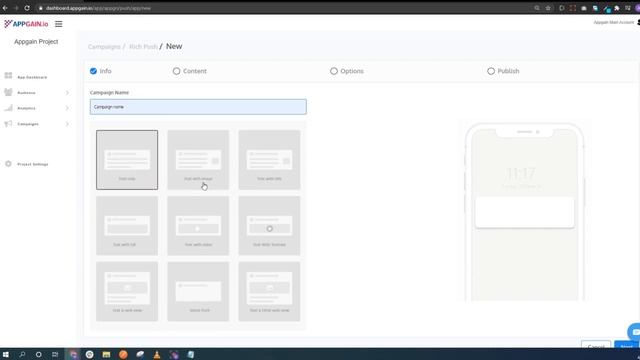Image resolution: width=640 pixels, height=360 pixels.
Task: Choose top-row third push template thumbnail
Action: 269,160
